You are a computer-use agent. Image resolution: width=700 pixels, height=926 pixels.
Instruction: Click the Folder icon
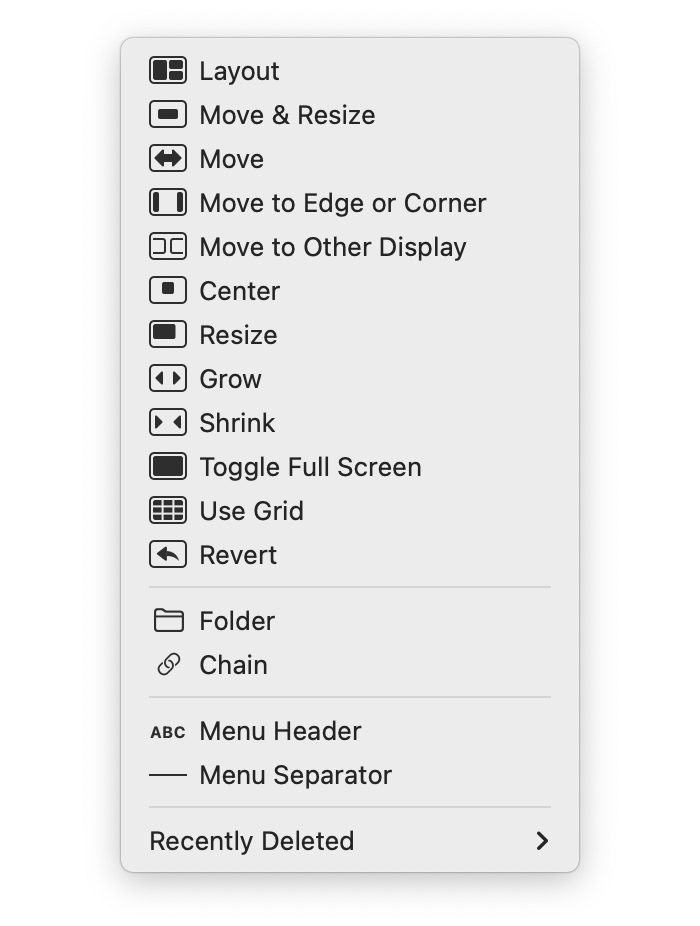coord(168,621)
